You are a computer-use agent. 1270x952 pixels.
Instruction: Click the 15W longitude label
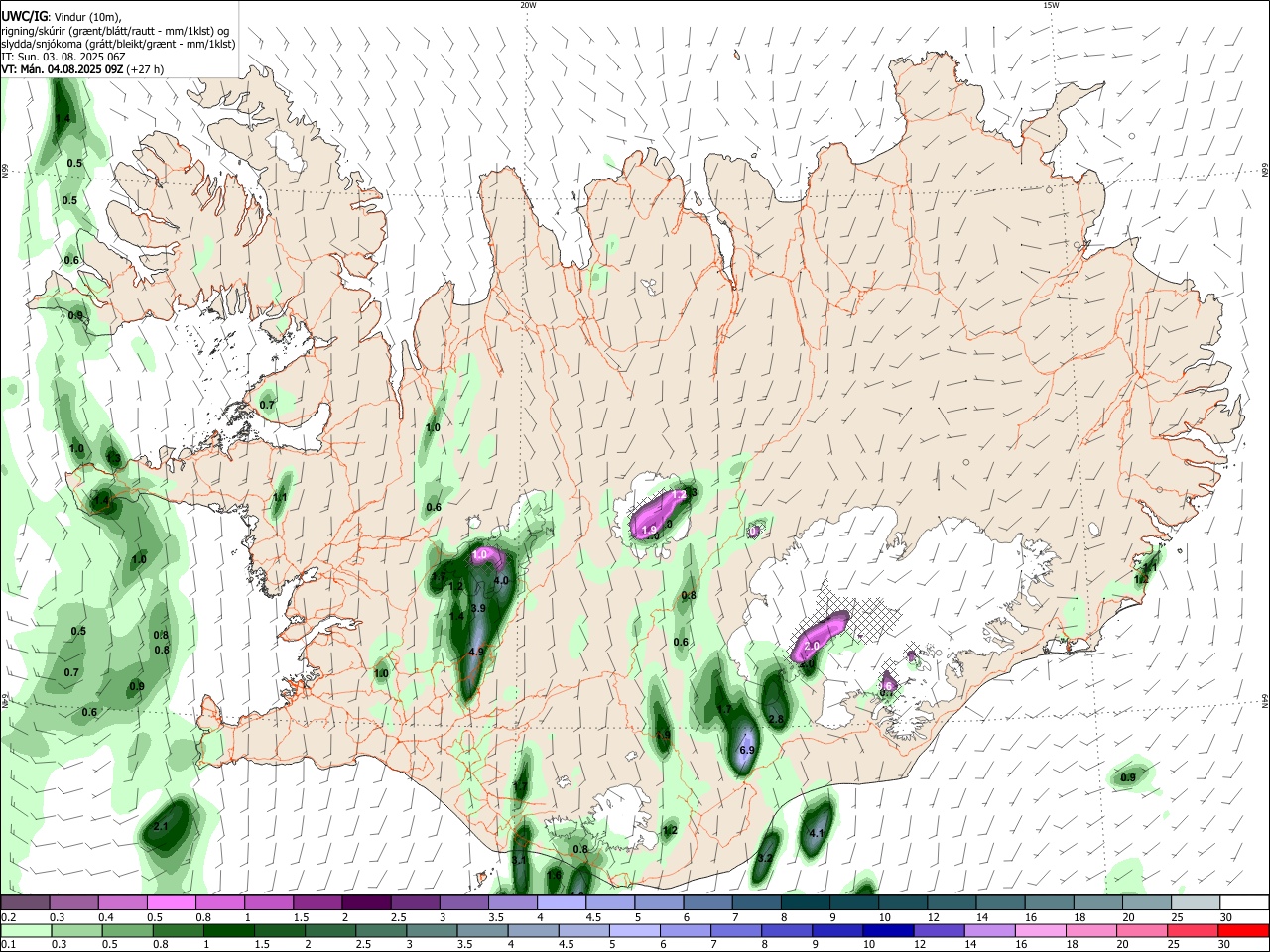tap(1051, 5)
